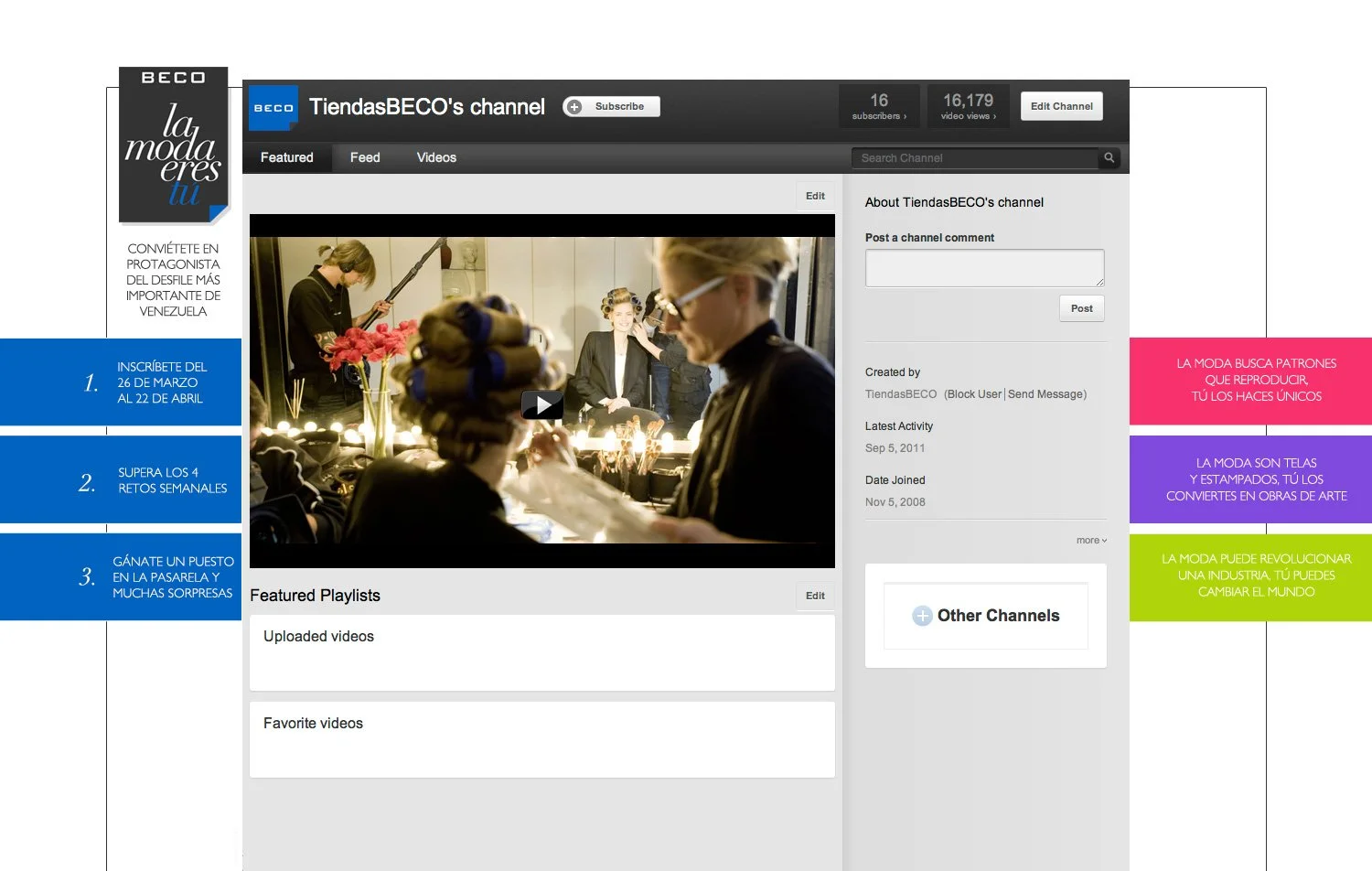
Task: Click the 'About TiendasBECO's channel' heading
Action: (954, 202)
